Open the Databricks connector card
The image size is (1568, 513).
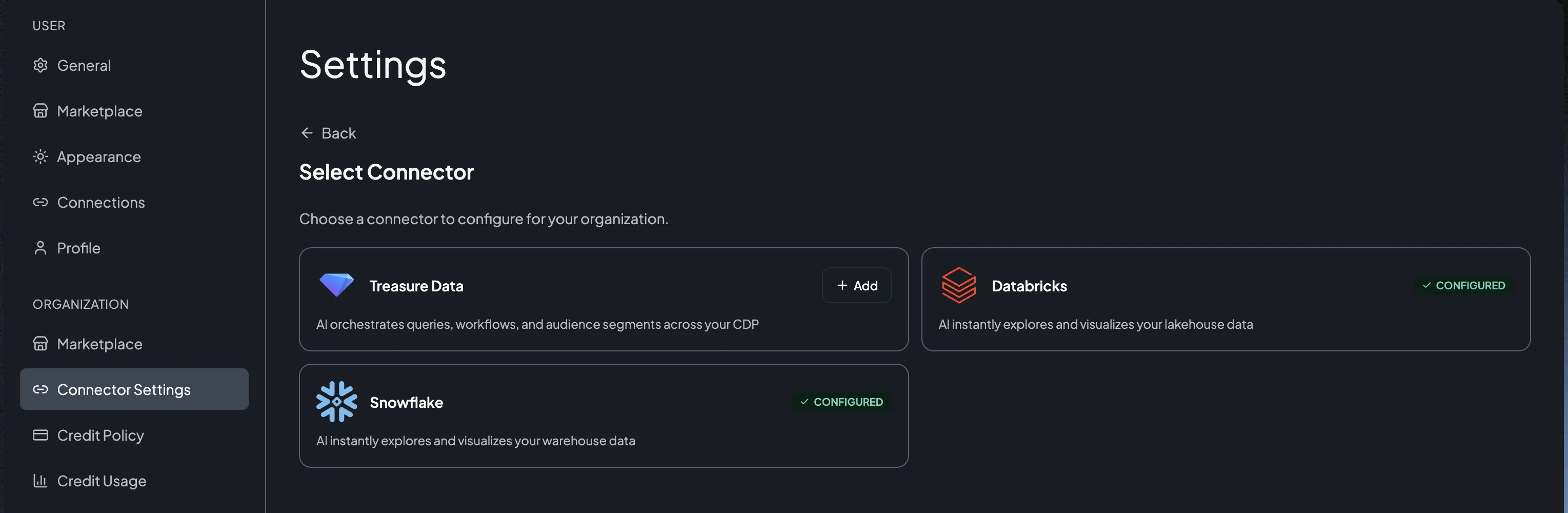pyautogui.click(x=1225, y=299)
